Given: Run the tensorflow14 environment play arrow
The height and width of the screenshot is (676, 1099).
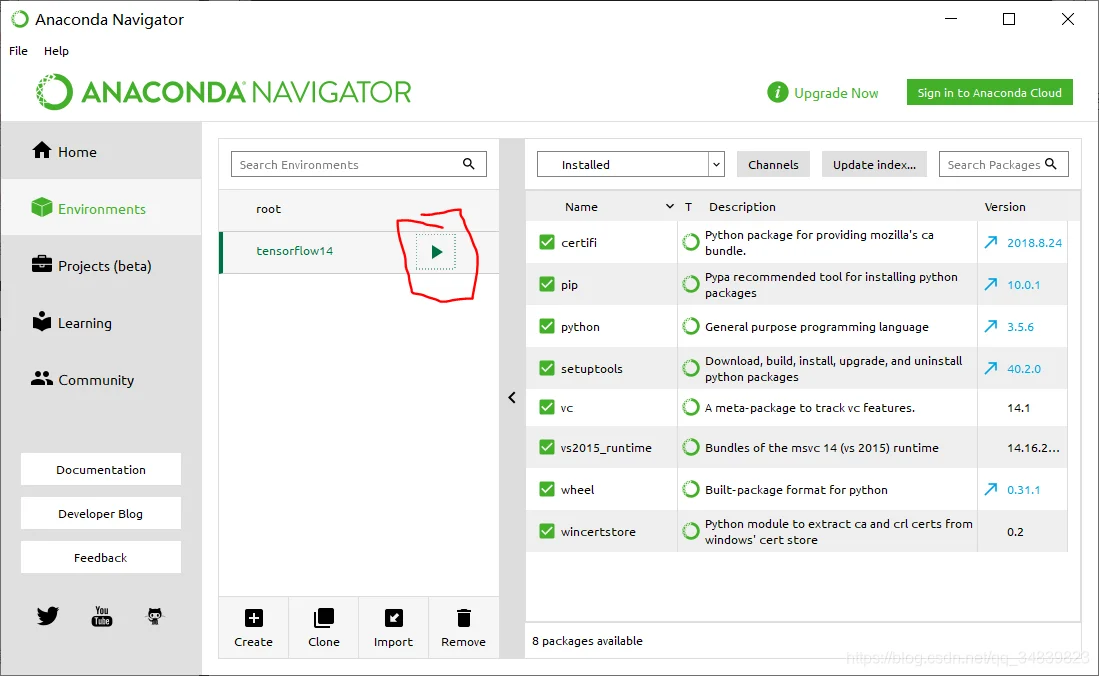Looking at the screenshot, I should tap(436, 252).
